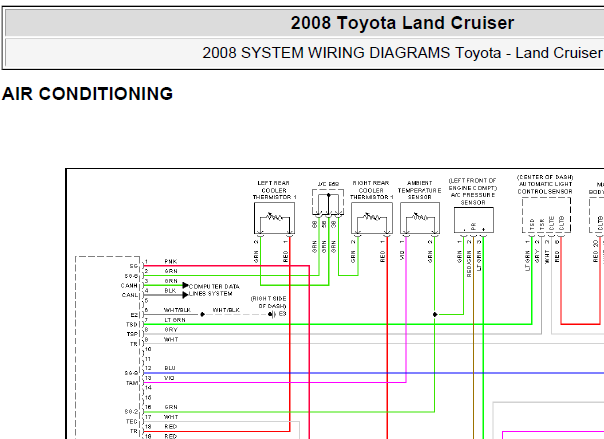
Task: Click the magenta wire running from pin 13
Action: 275,382
